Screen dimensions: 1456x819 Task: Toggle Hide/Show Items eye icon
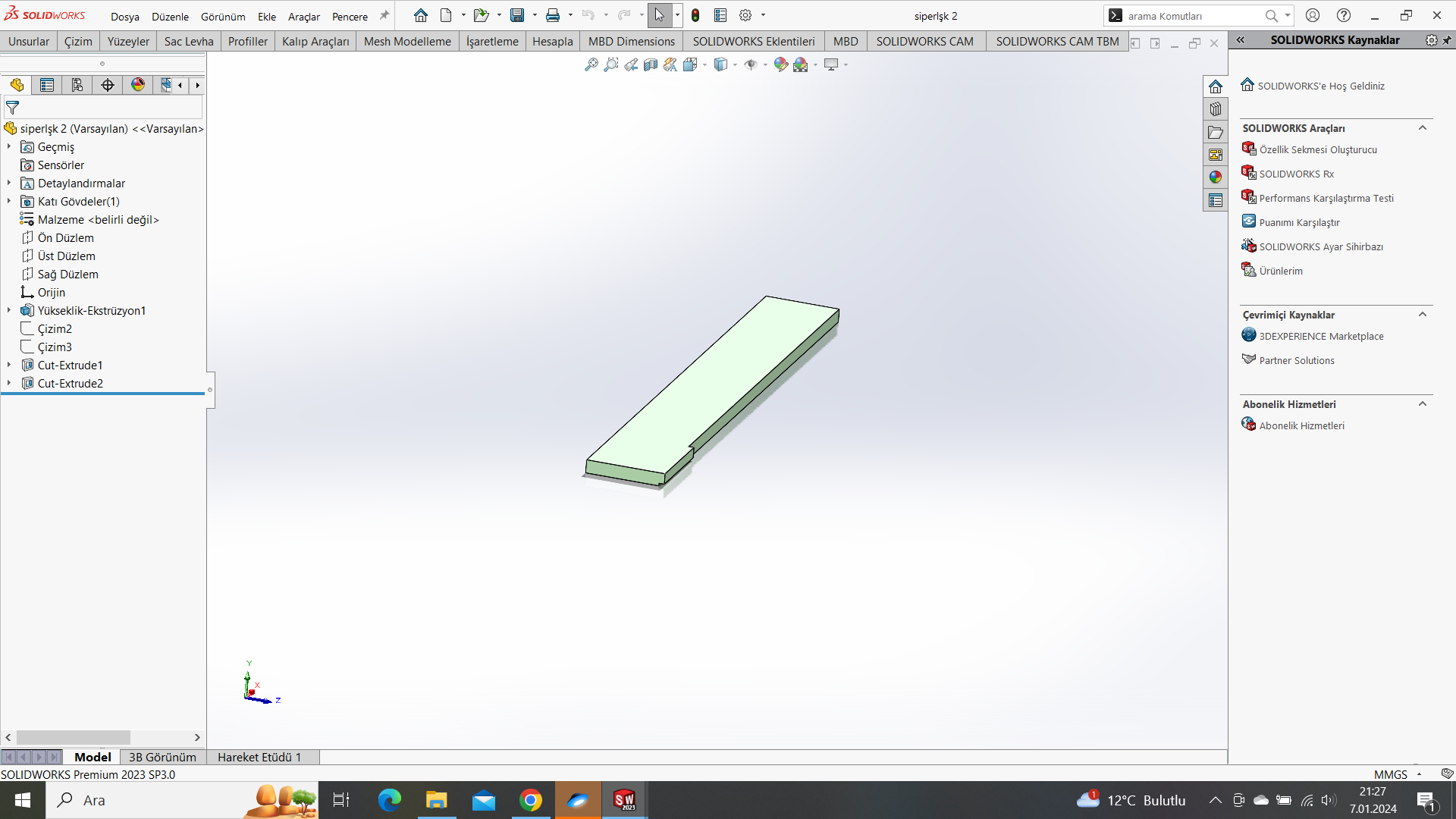(x=751, y=65)
